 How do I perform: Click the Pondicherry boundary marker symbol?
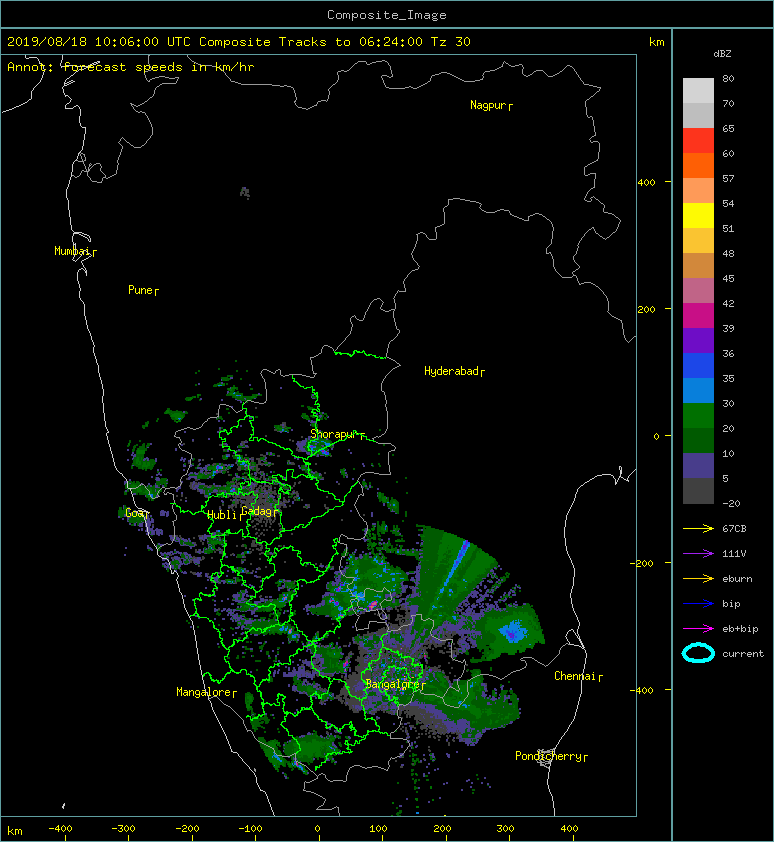point(546,757)
